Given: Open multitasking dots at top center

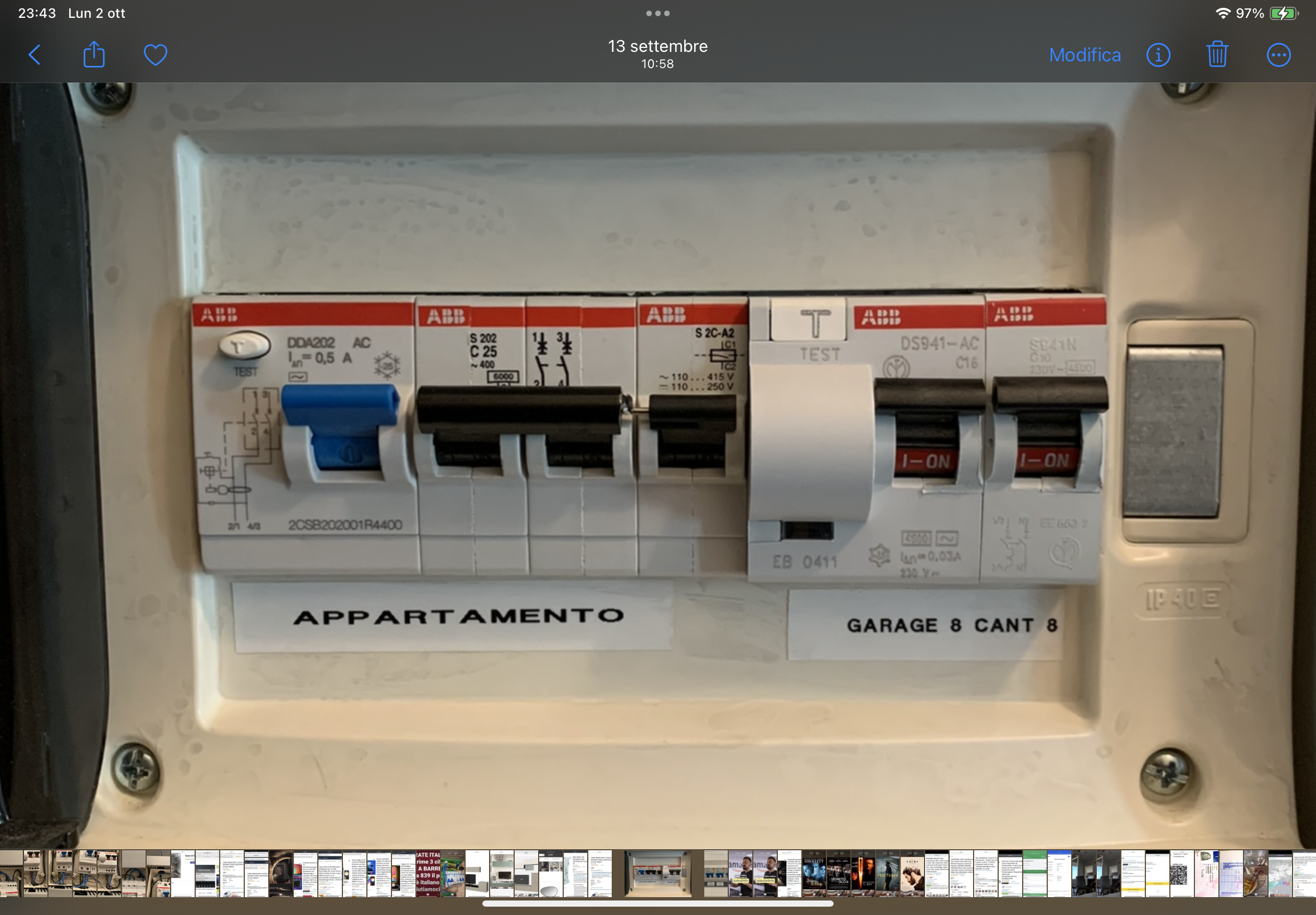Looking at the screenshot, I should tap(657, 13).
